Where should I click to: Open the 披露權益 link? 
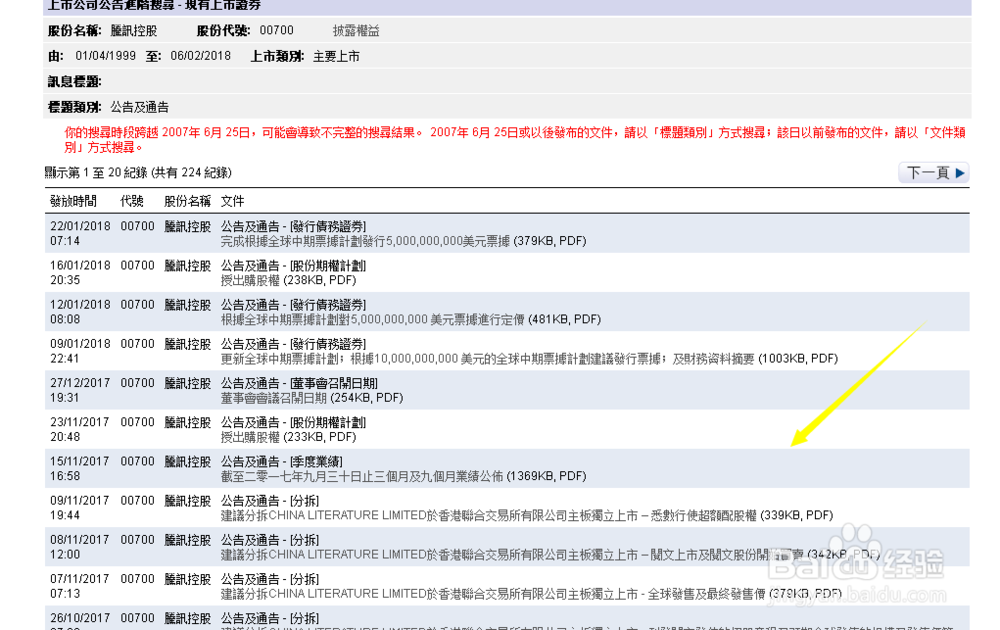(x=356, y=31)
